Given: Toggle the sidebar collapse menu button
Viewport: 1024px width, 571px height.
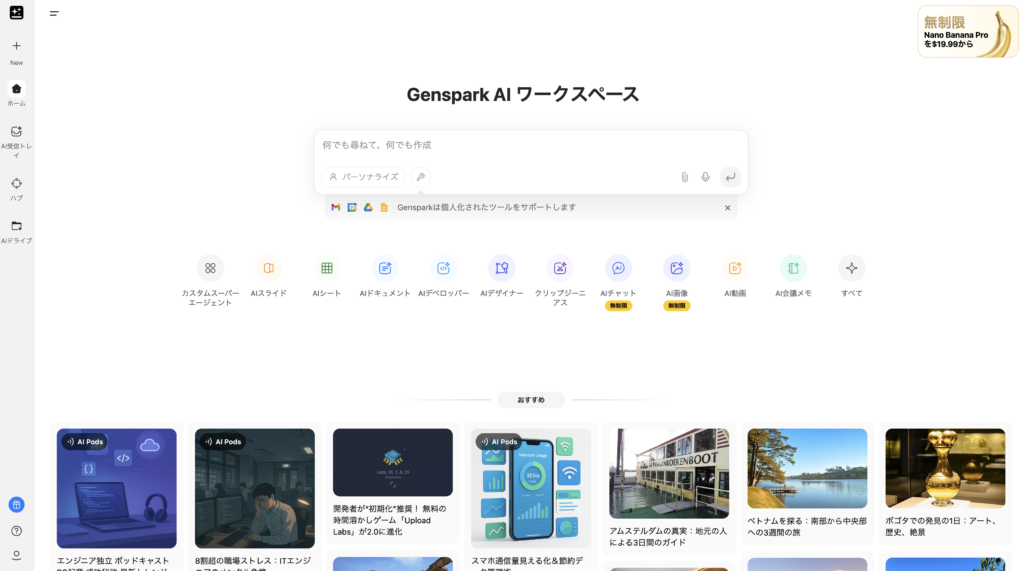Looking at the screenshot, I should click(x=54, y=13).
